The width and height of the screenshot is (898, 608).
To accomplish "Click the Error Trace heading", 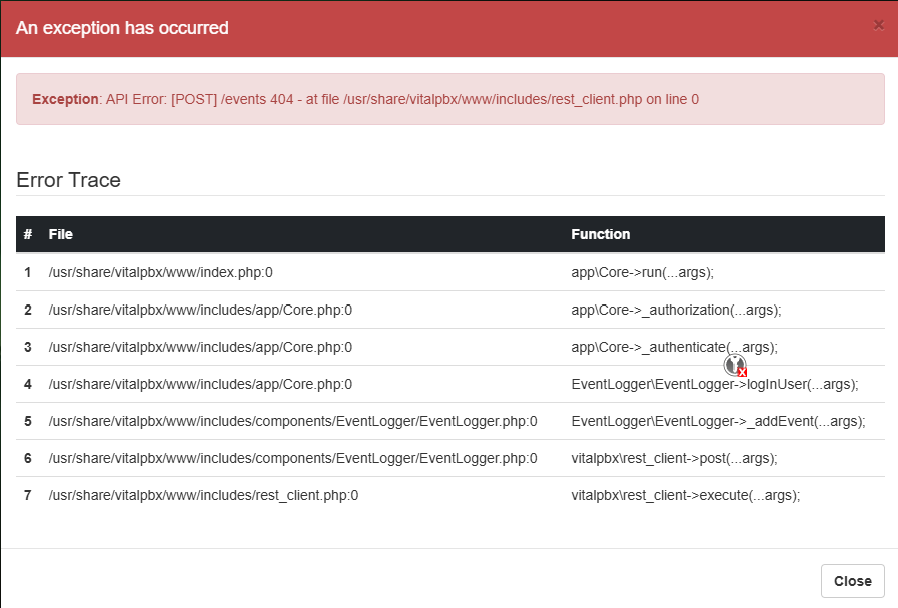I will coord(68,180).
